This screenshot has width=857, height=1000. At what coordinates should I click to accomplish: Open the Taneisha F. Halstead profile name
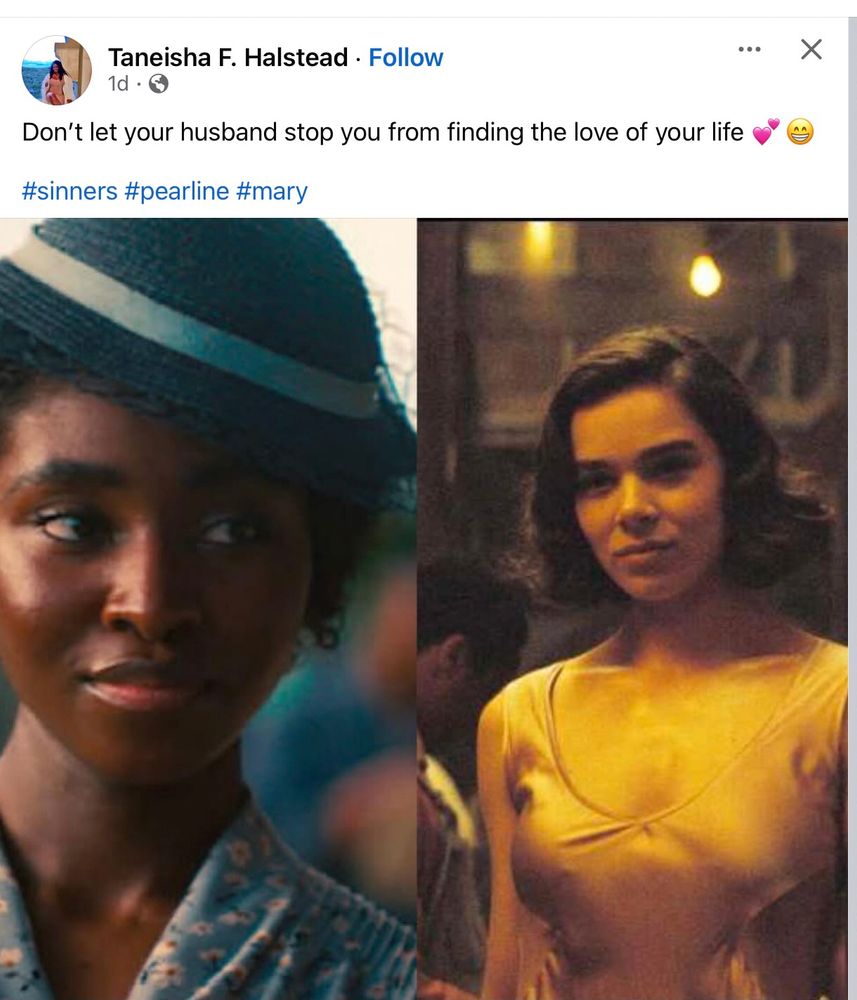[x=228, y=57]
